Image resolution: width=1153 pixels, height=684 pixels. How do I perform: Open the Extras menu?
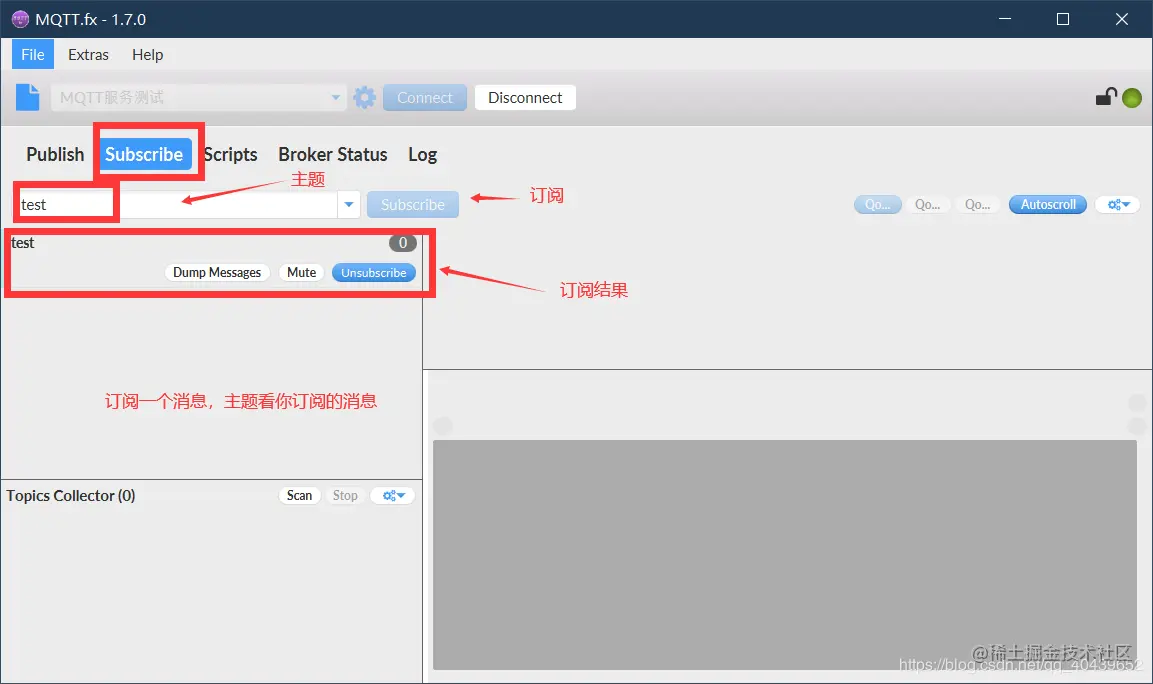(x=88, y=54)
